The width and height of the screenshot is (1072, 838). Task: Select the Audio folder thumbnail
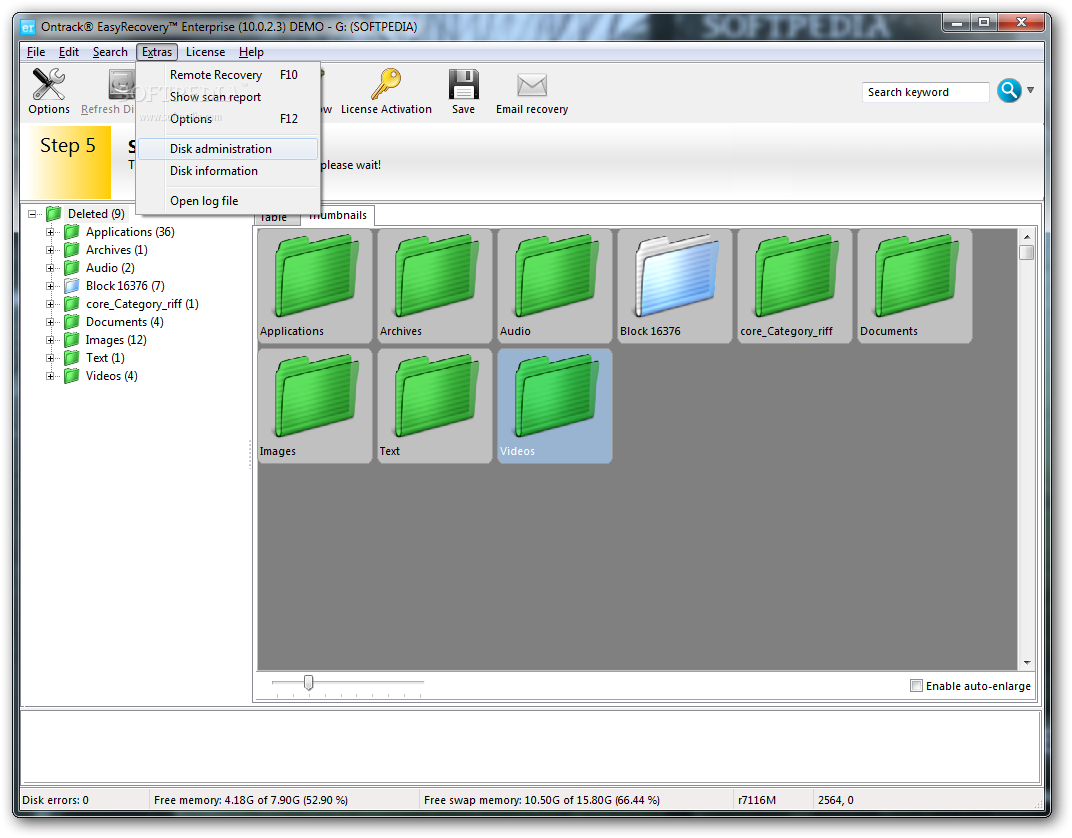(x=555, y=286)
